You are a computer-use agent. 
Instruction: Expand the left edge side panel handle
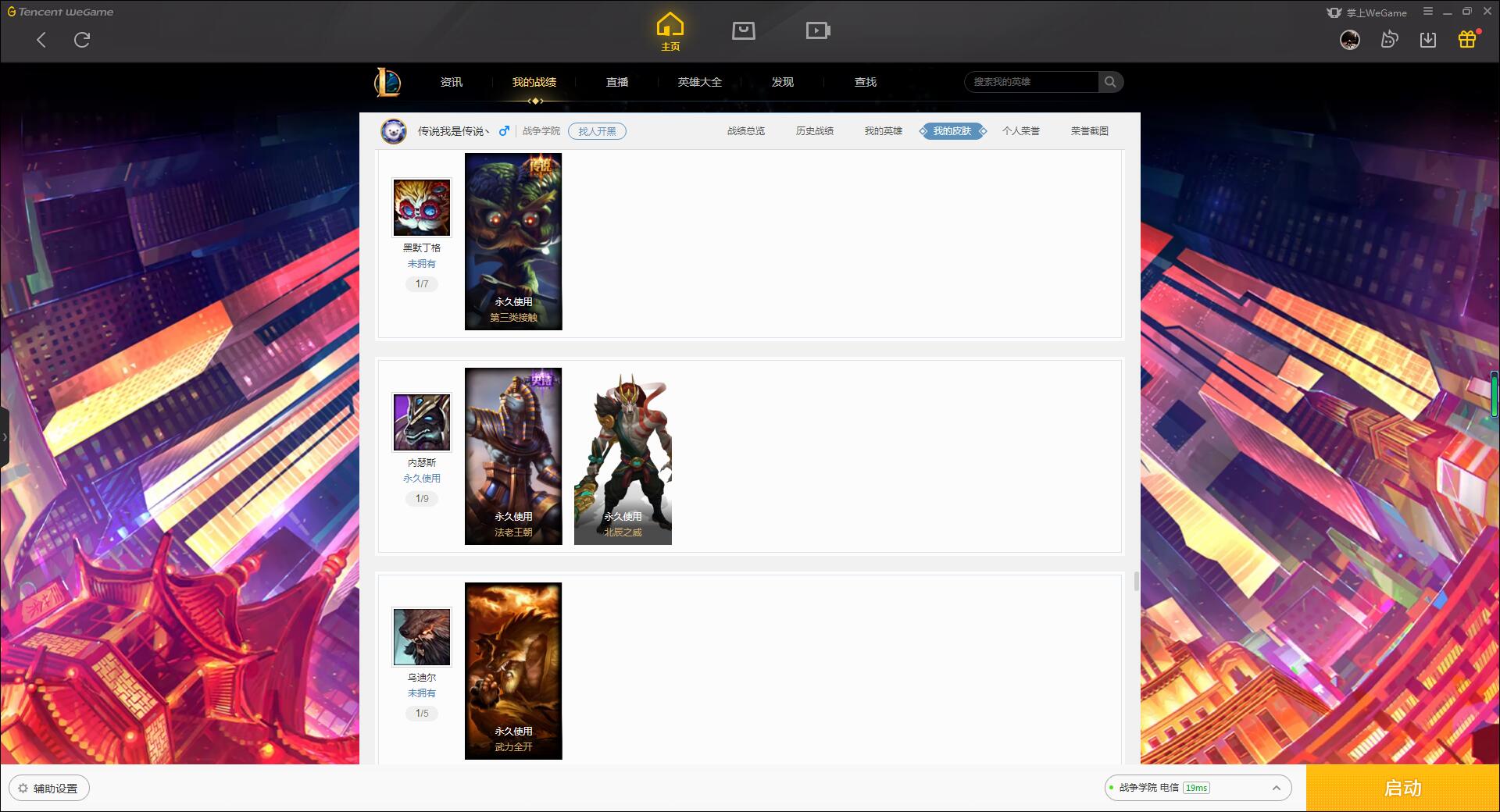click(5, 437)
